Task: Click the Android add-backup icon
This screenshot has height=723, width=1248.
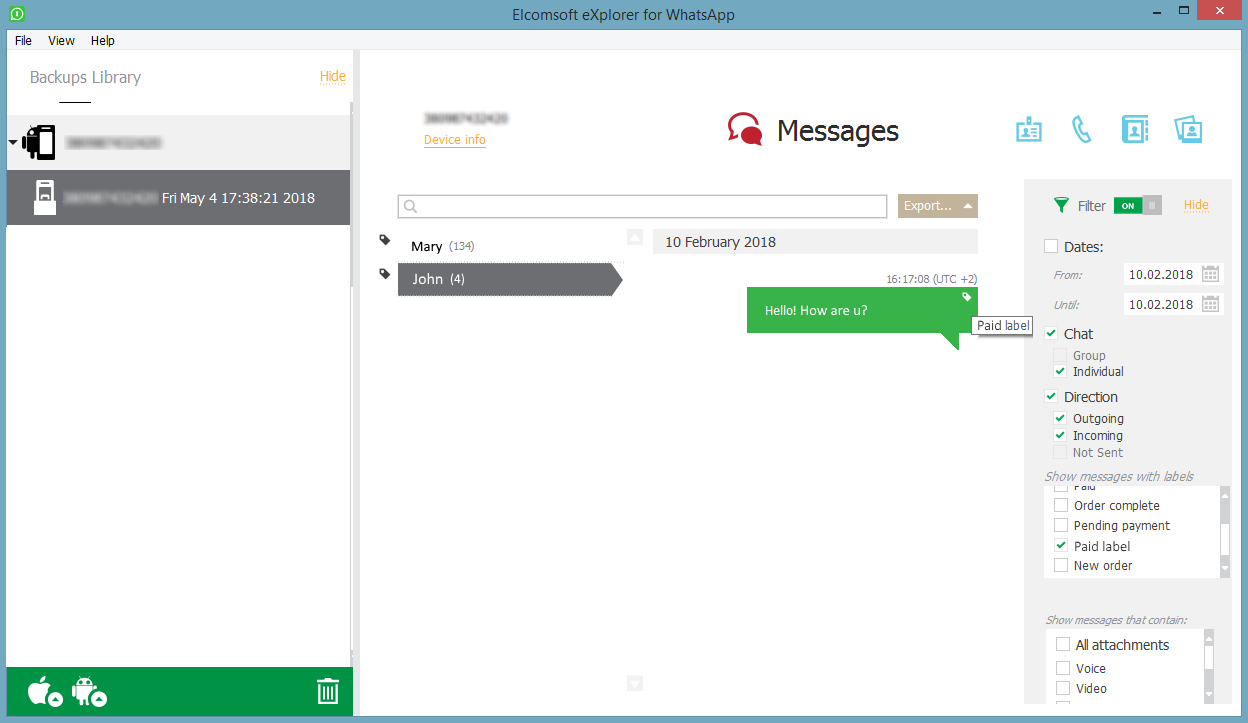Action: (x=89, y=692)
